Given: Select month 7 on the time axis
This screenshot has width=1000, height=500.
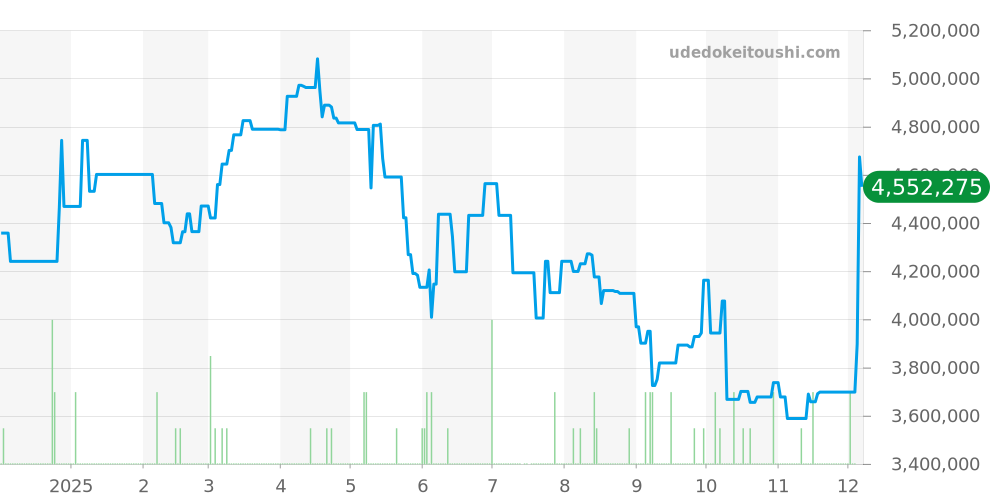Looking at the screenshot, I should tap(492, 486).
